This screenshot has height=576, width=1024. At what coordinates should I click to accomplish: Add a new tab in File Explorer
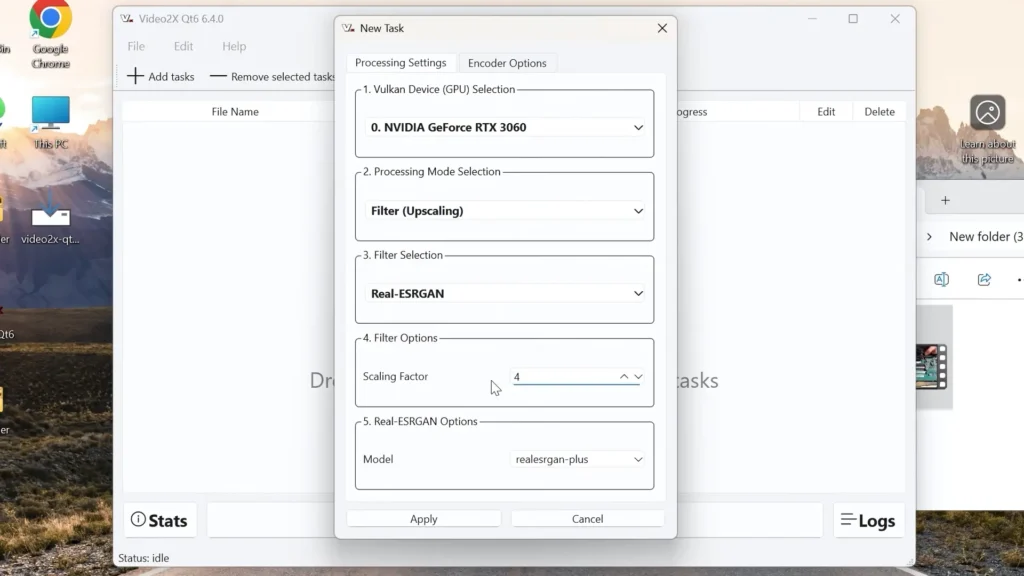click(x=946, y=200)
